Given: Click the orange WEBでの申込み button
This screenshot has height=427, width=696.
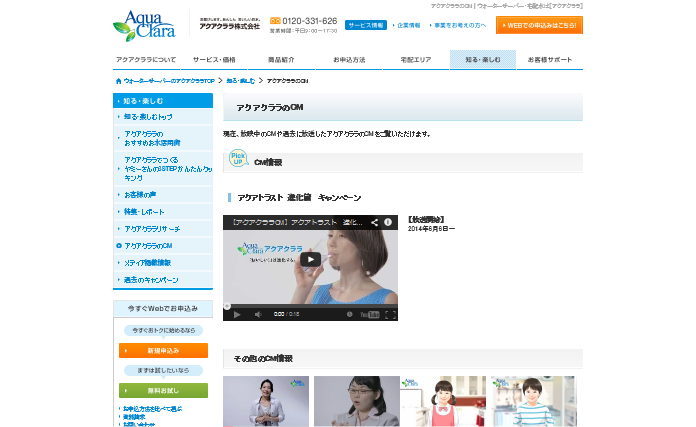Looking at the screenshot, I should pos(539,25).
